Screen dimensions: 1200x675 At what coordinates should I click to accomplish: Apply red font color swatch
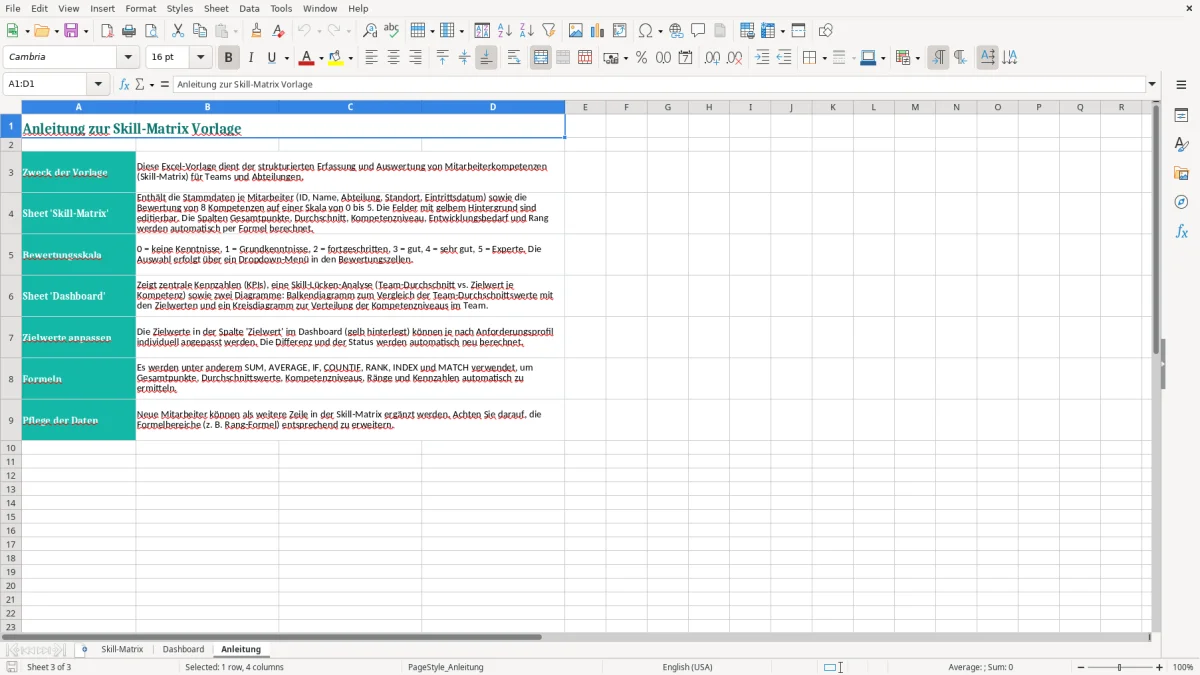pos(307,58)
